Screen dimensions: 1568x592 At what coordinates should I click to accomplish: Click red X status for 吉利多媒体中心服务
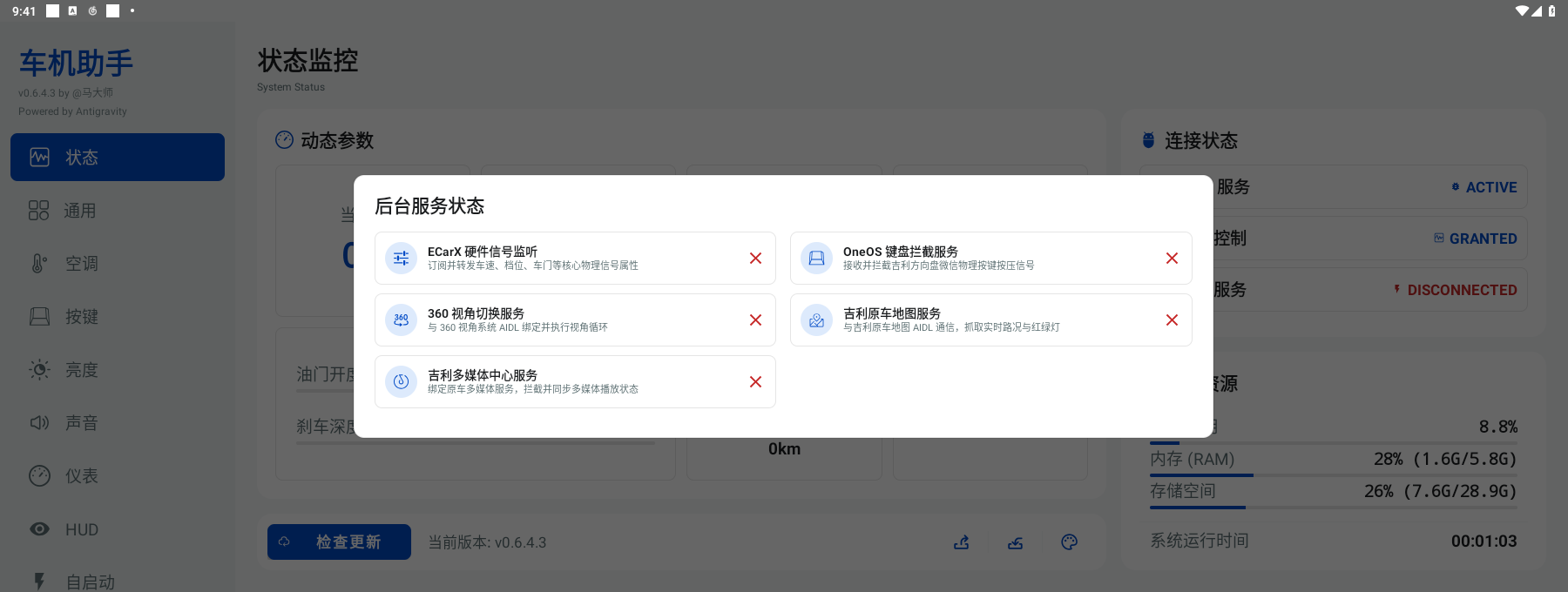click(755, 382)
